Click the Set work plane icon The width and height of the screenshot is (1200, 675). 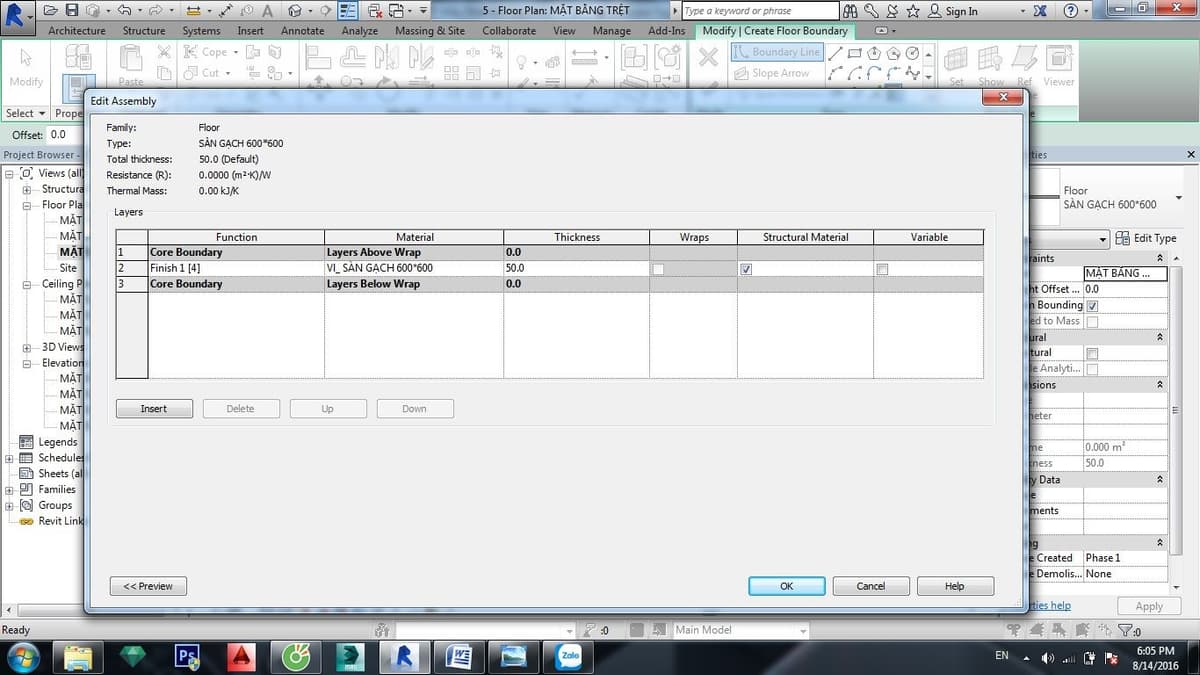[x=957, y=65]
